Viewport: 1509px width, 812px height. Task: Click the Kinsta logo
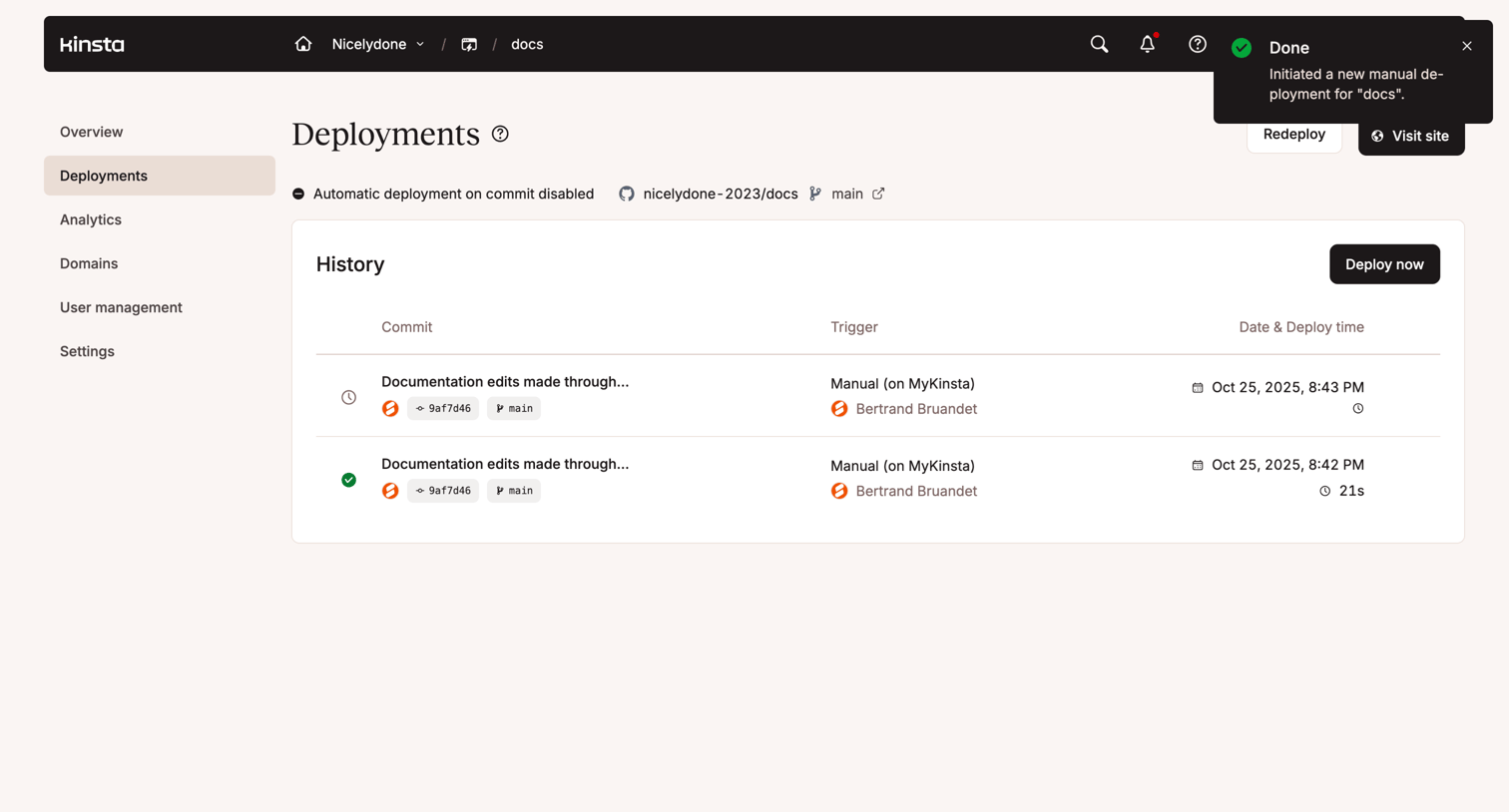click(x=92, y=44)
